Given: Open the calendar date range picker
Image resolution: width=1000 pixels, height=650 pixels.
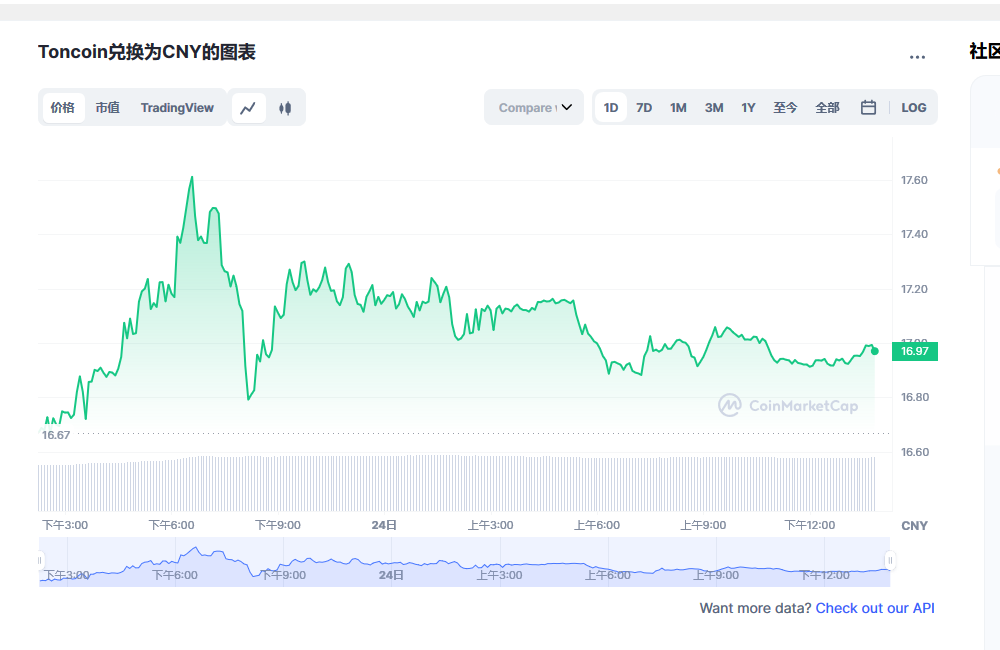Looking at the screenshot, I should point(868,108).
